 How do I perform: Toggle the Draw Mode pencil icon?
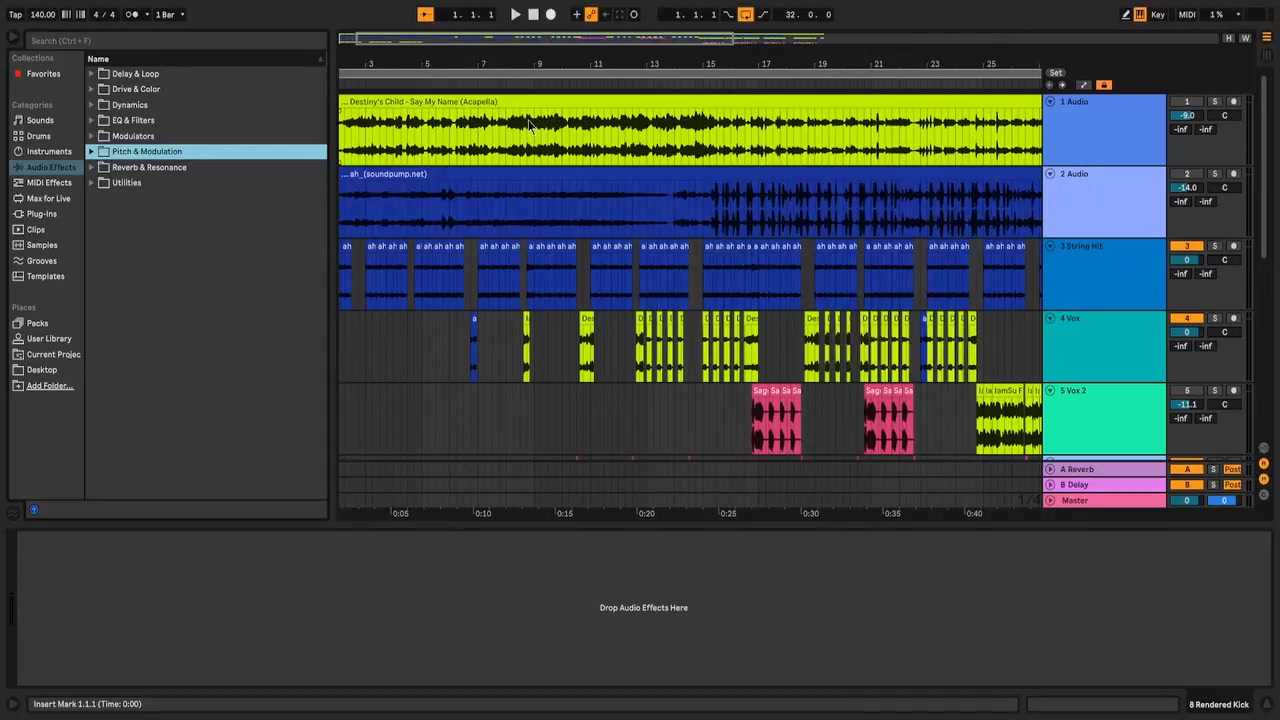1125,15
